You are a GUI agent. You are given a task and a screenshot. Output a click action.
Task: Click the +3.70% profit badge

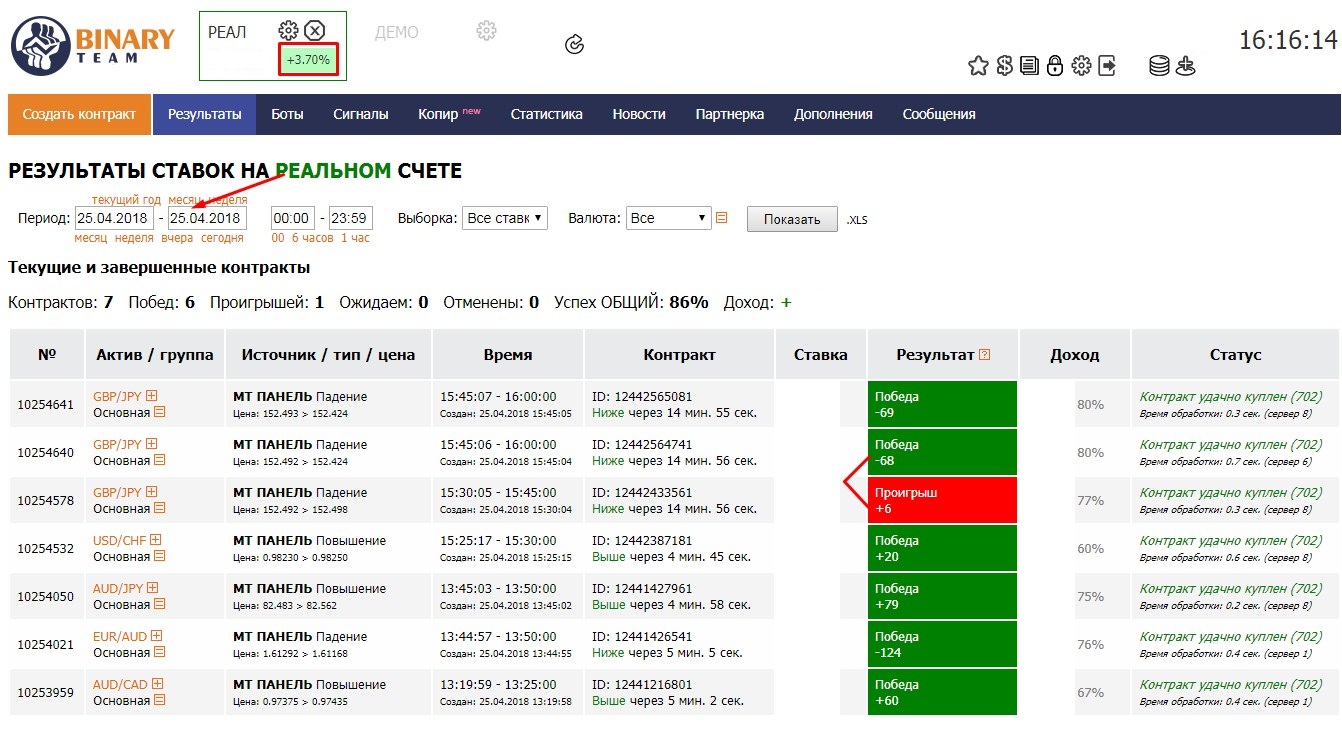308,59
